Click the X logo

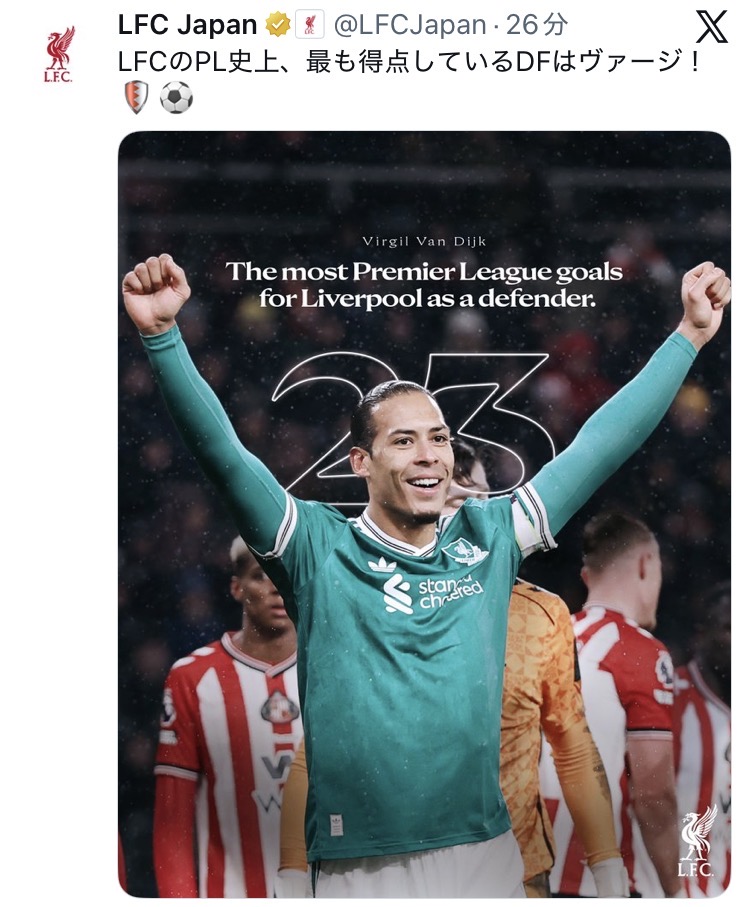[712, 26]
